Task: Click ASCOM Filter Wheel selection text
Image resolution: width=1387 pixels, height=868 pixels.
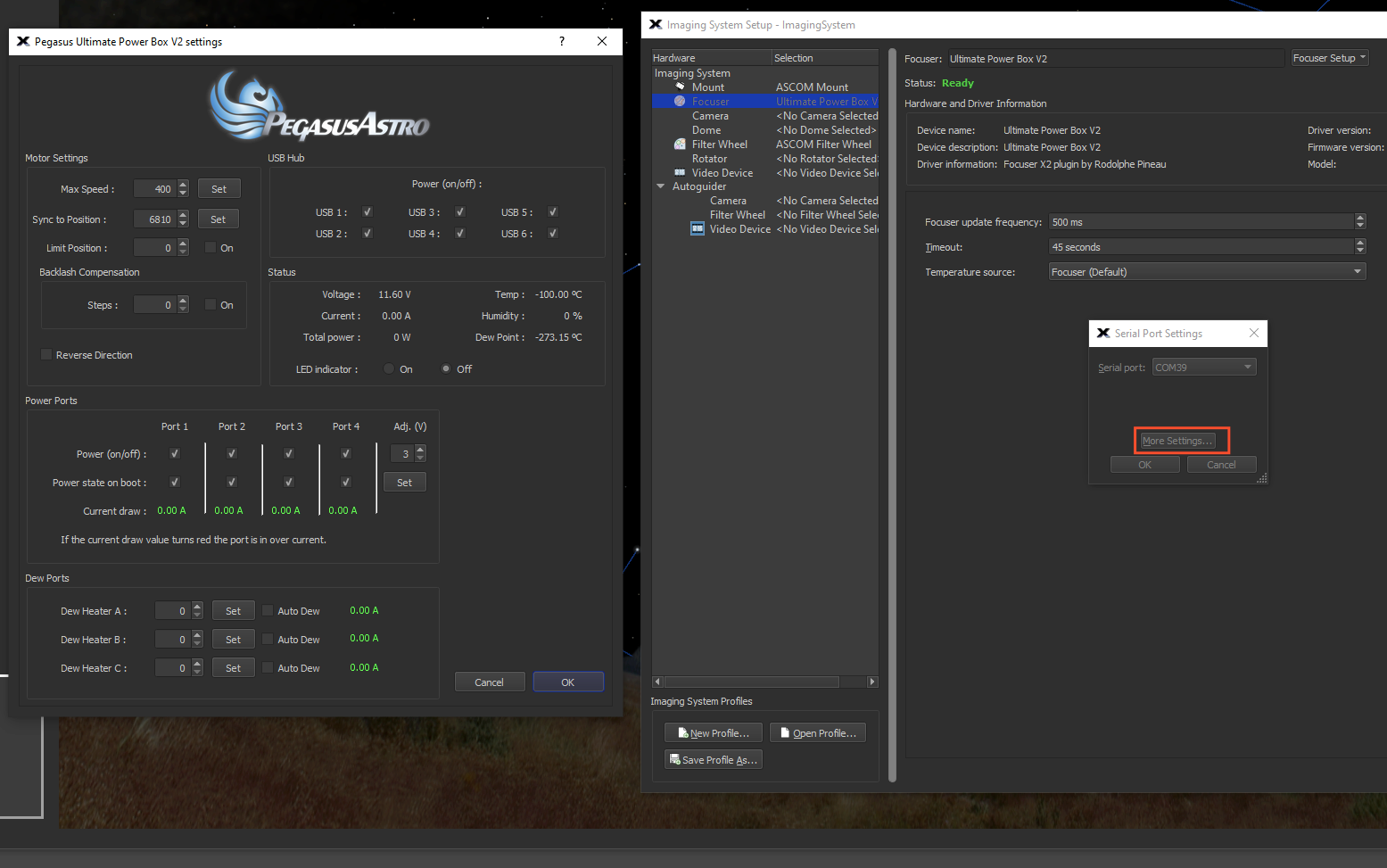Action: click(823, 144)
